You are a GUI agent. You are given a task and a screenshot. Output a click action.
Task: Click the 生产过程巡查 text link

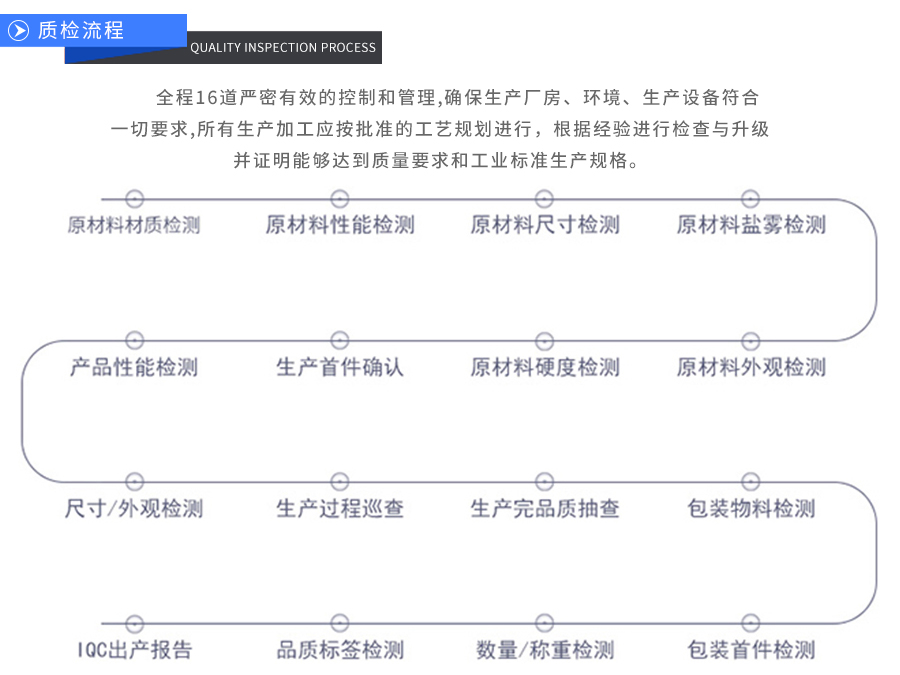[x=341, y=509]
